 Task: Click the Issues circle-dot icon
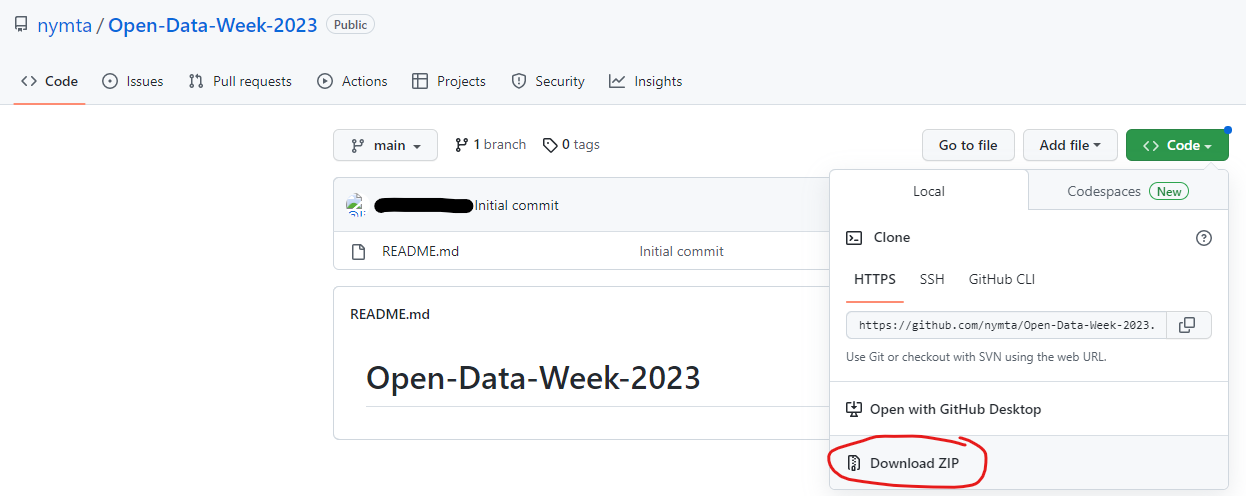click(110, 81)
